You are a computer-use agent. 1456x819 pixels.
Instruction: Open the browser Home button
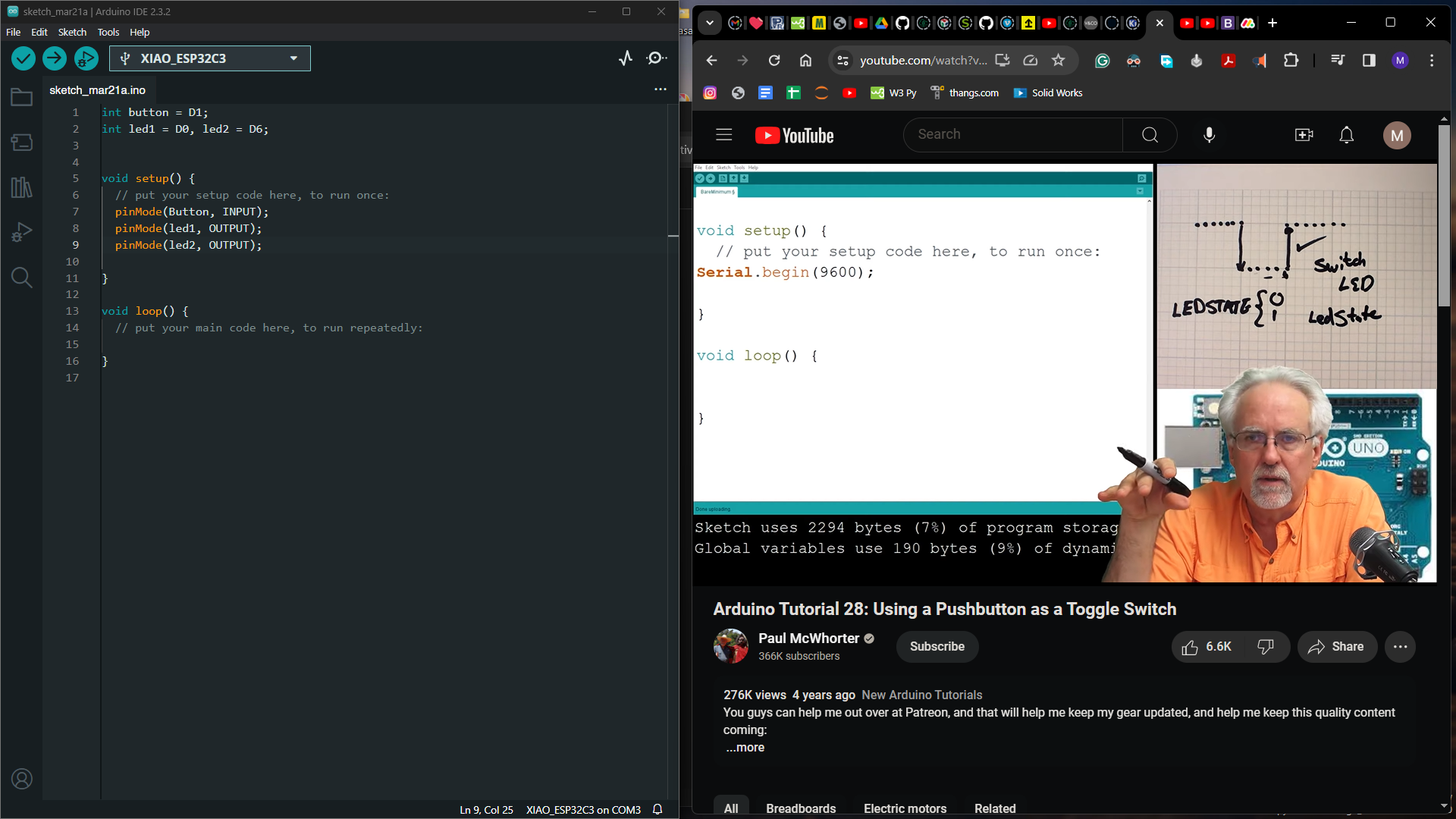(x=805, y=61)
